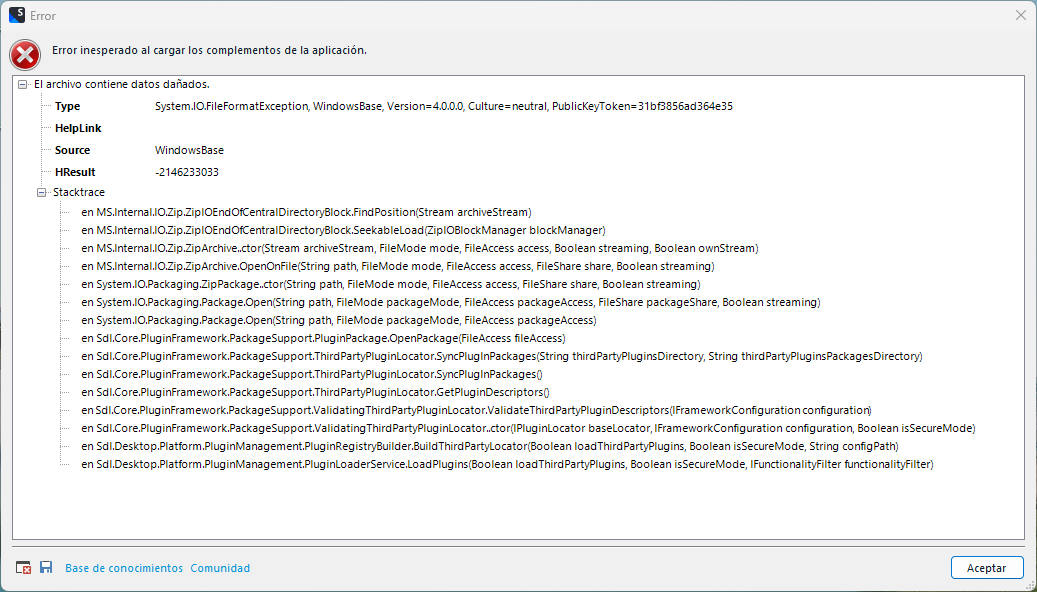
Task: Select the PluginRegistryBuilder.BuildThirdPartyLocator stack line
Action: click(489, 446)
